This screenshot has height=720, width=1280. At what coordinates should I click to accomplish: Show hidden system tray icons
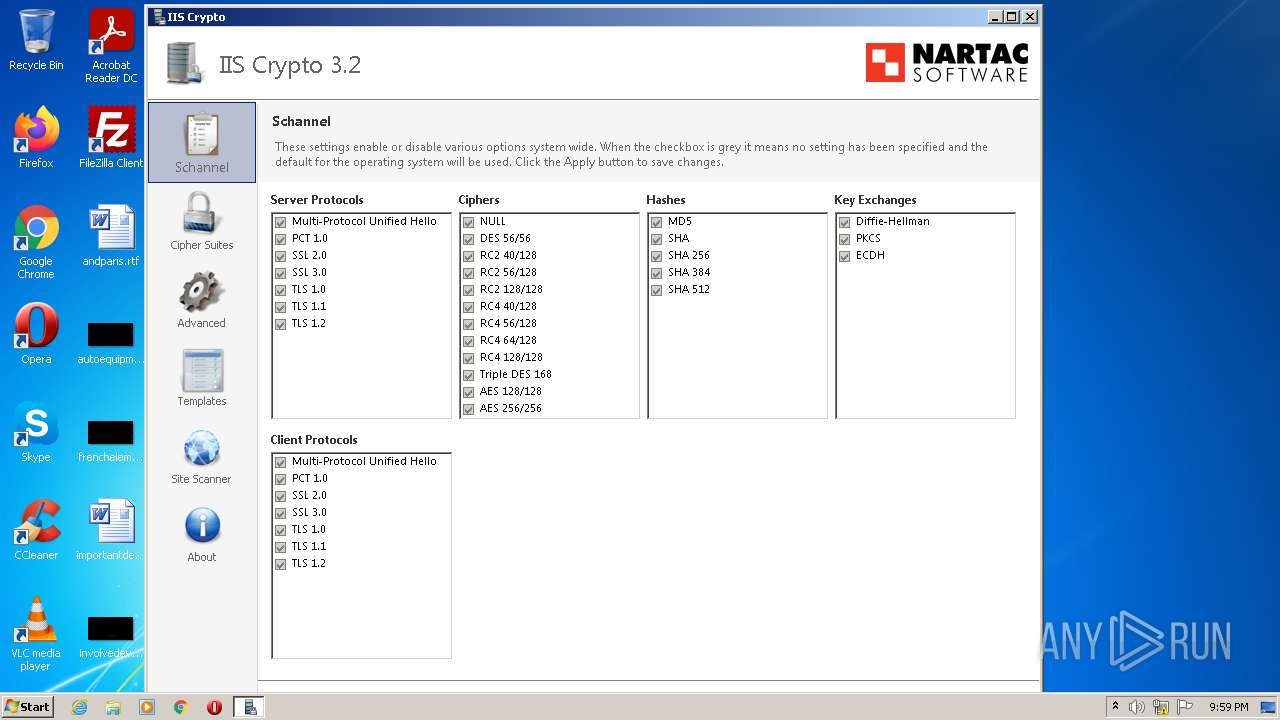pyautogui.click(x=1115, y=707)
